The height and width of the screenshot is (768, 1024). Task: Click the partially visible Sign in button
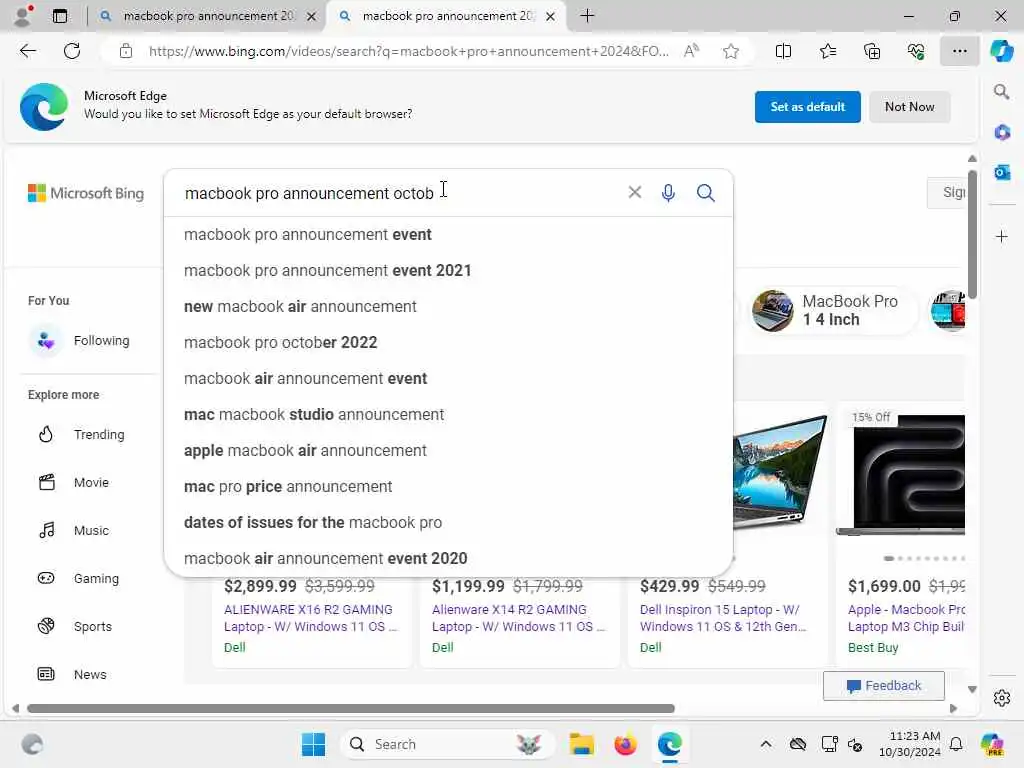(946, 193)
